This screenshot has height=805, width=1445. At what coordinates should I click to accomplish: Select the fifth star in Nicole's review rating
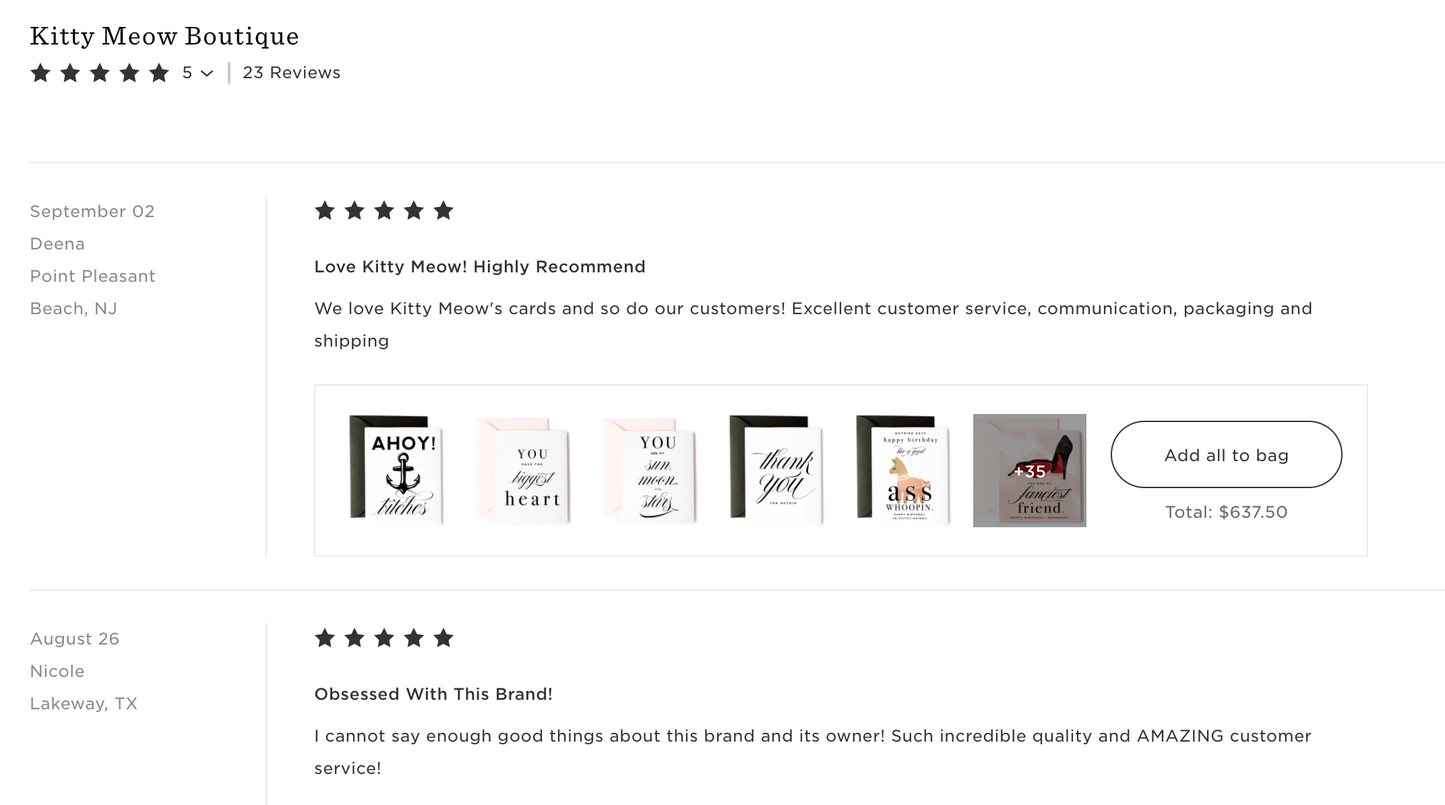click(x=444, y=637)
